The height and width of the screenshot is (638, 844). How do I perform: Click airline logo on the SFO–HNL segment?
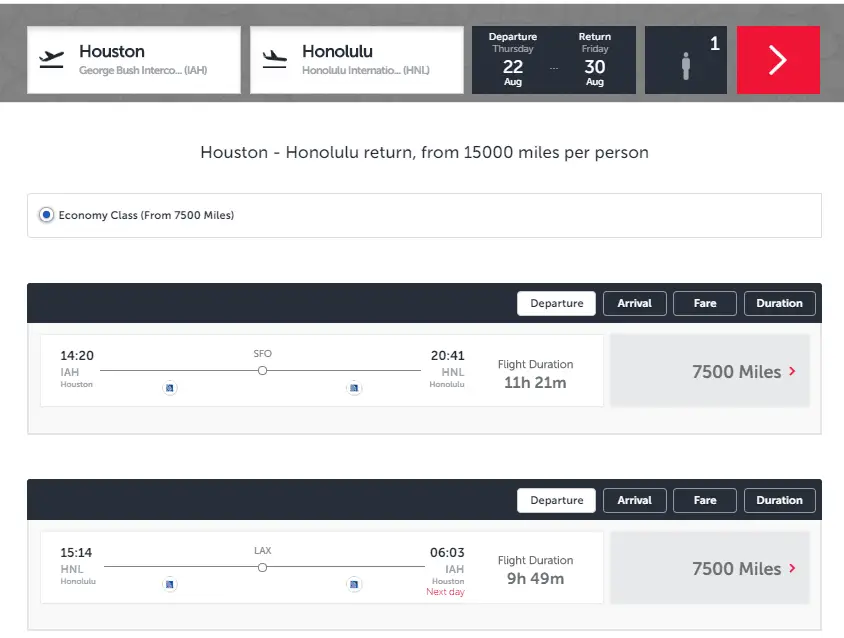click(354, 388)
